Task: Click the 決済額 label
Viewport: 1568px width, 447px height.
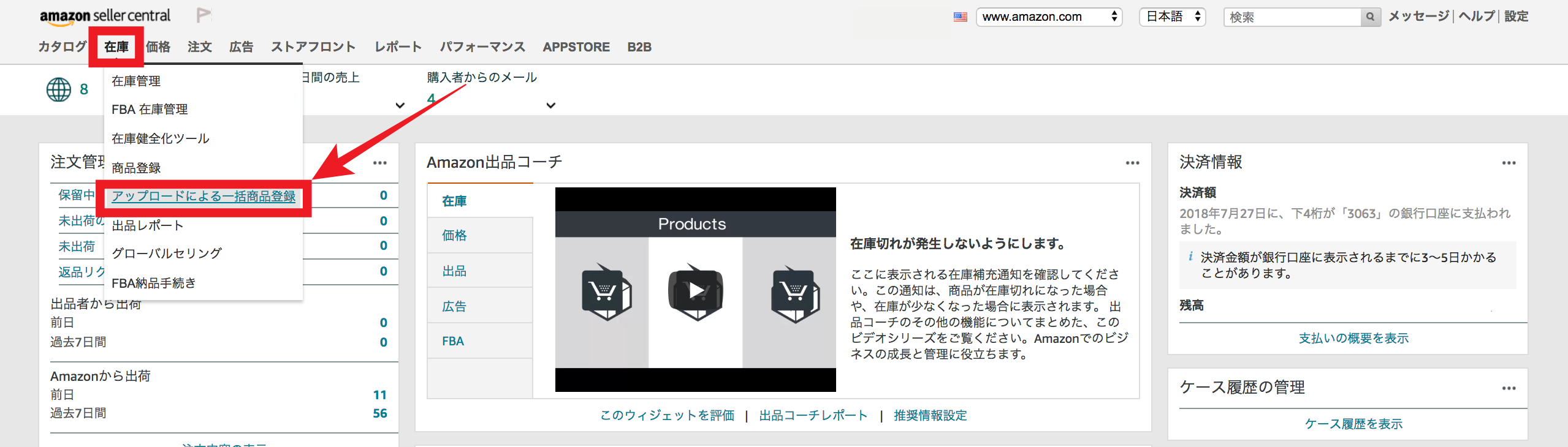Action: click(1198, 193)
